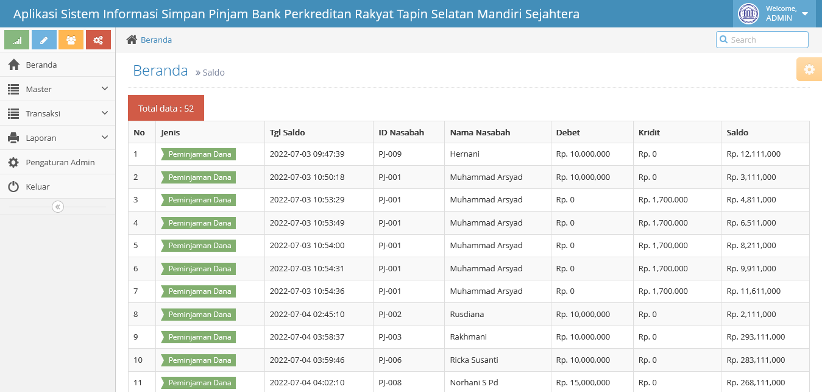Click the Total data : 52 label

166,108
